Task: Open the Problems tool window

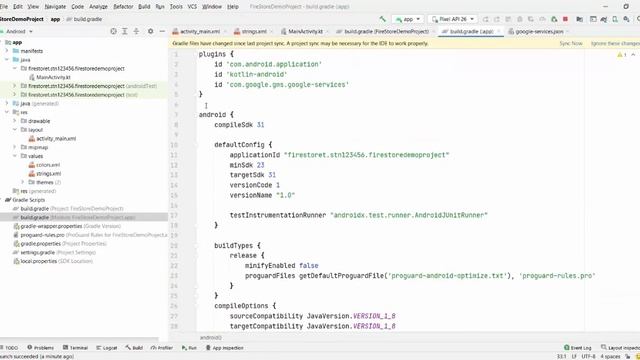Action: click(40, 348)
